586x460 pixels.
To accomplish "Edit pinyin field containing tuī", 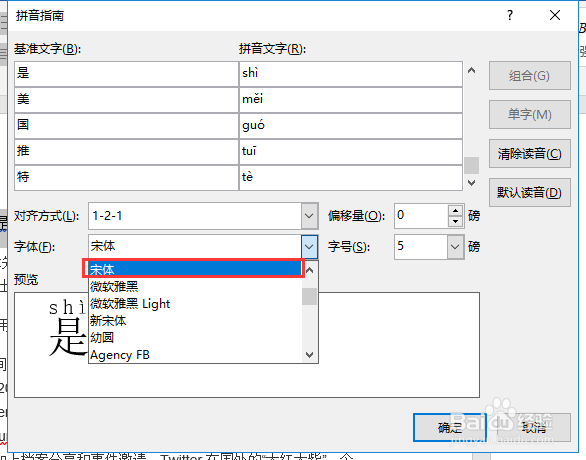I will point(351,152).
